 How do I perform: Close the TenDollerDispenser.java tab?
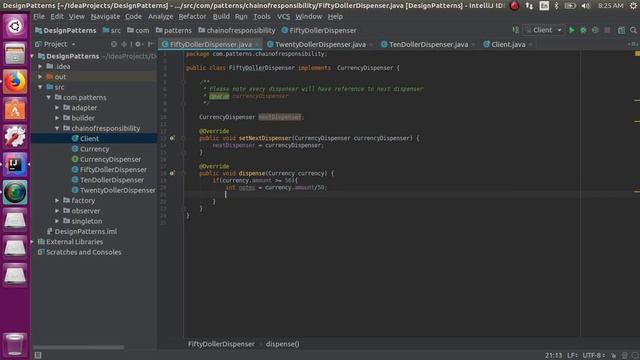click(473, 44)
